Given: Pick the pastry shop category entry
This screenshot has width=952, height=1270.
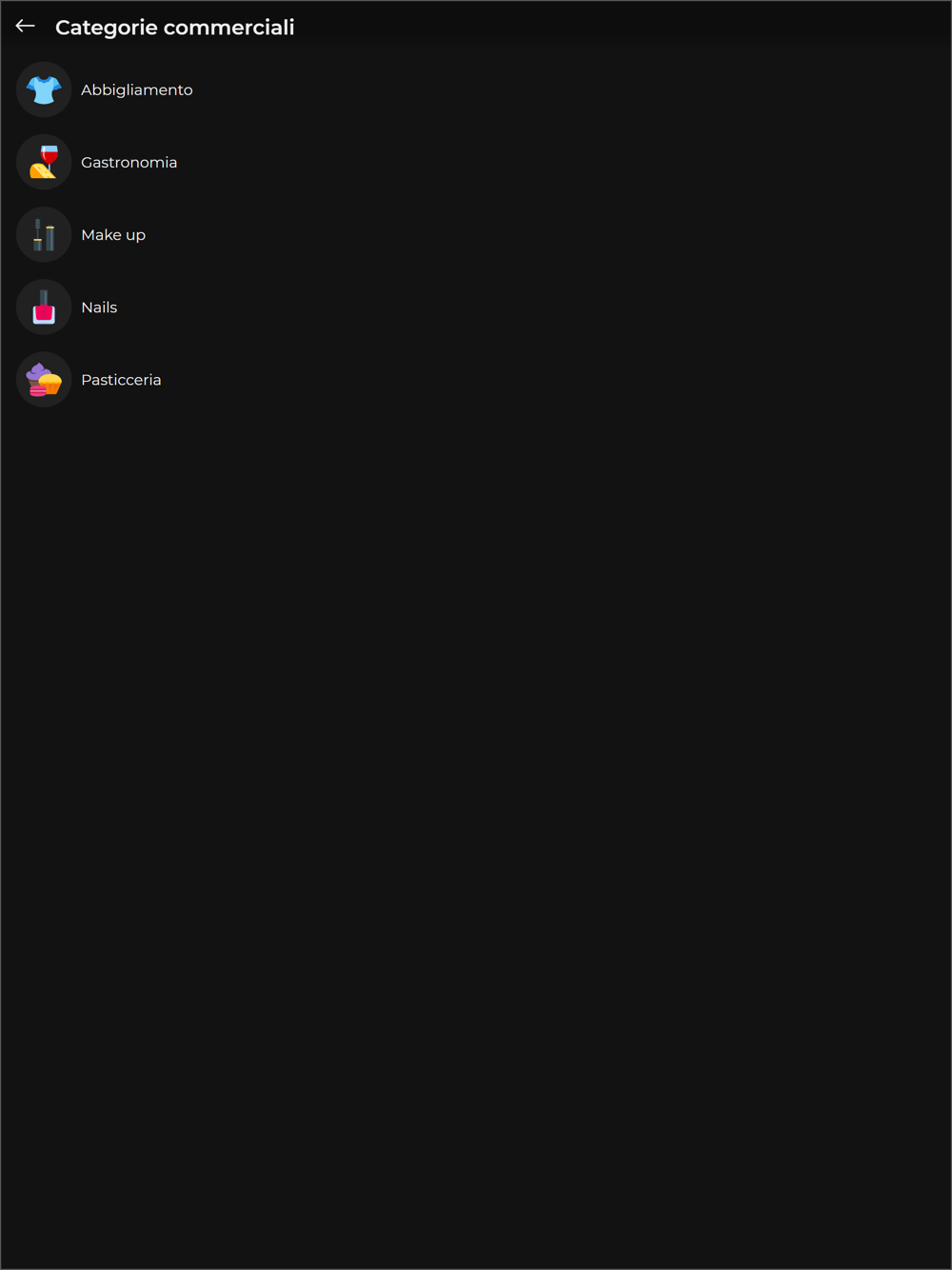Looking at the screenshot, I should coord(476,380).
